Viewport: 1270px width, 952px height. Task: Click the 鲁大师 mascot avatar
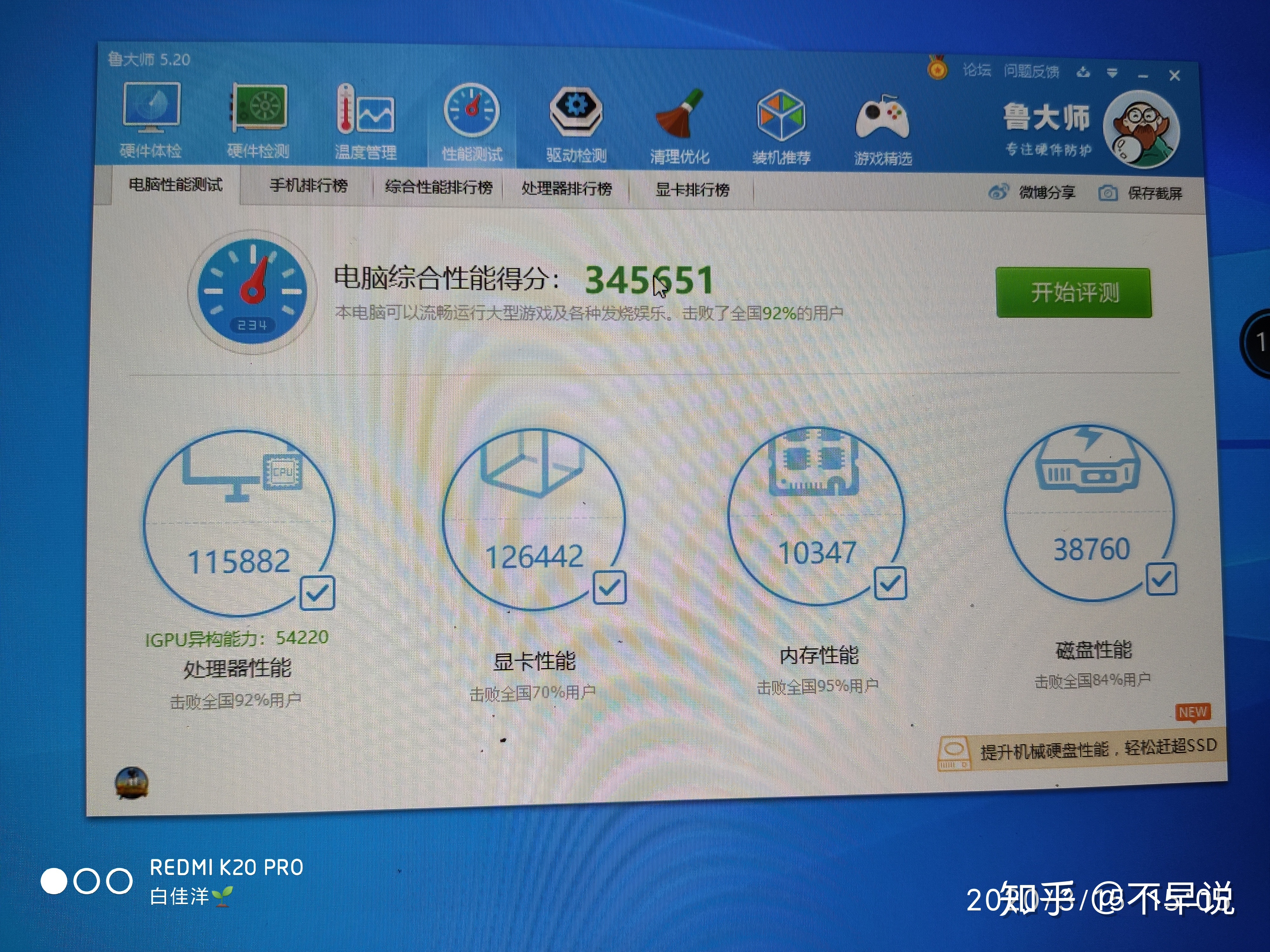(x=1141, y=130)
